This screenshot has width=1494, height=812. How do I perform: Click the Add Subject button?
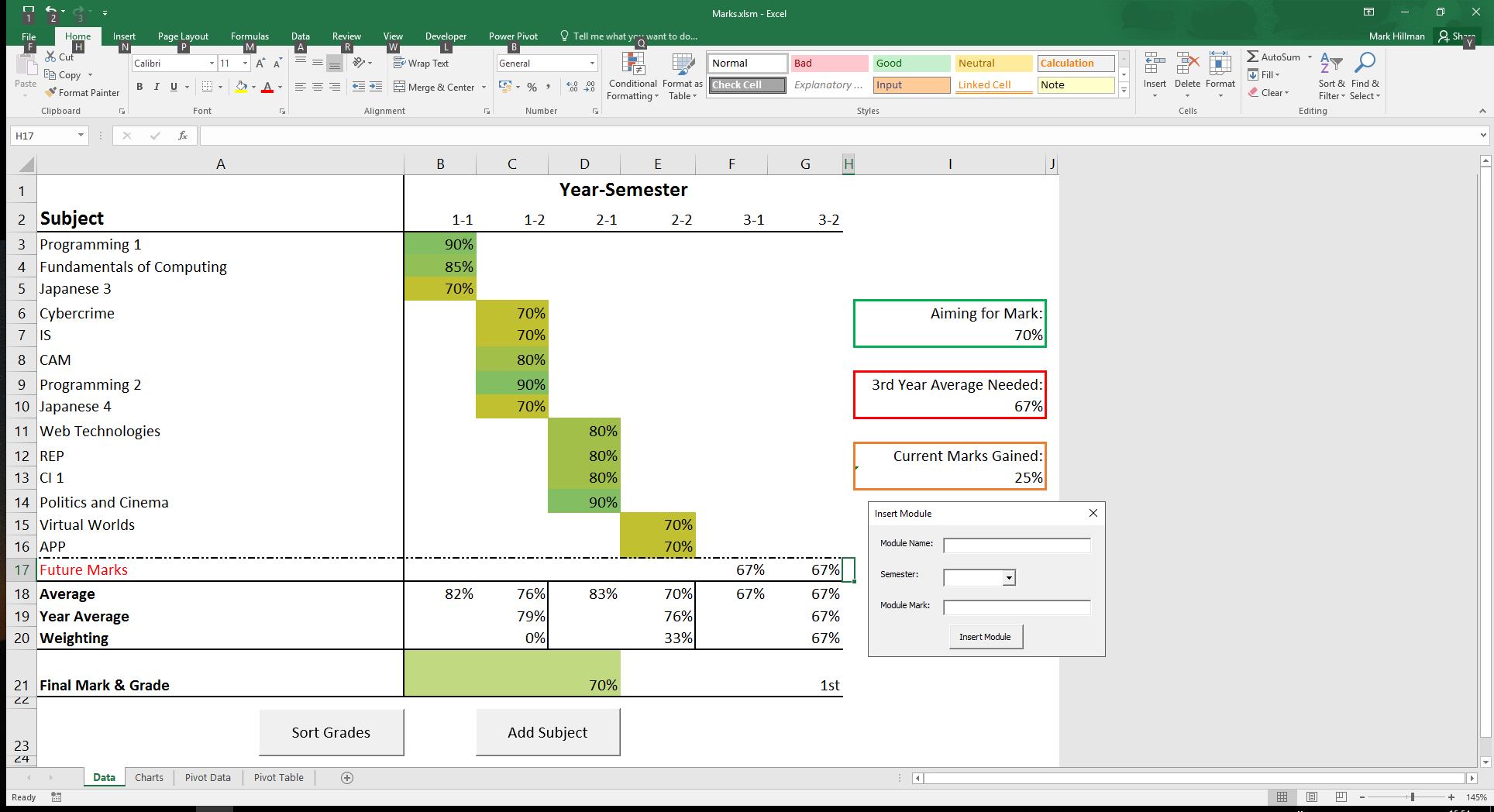(x=548, y=732)
